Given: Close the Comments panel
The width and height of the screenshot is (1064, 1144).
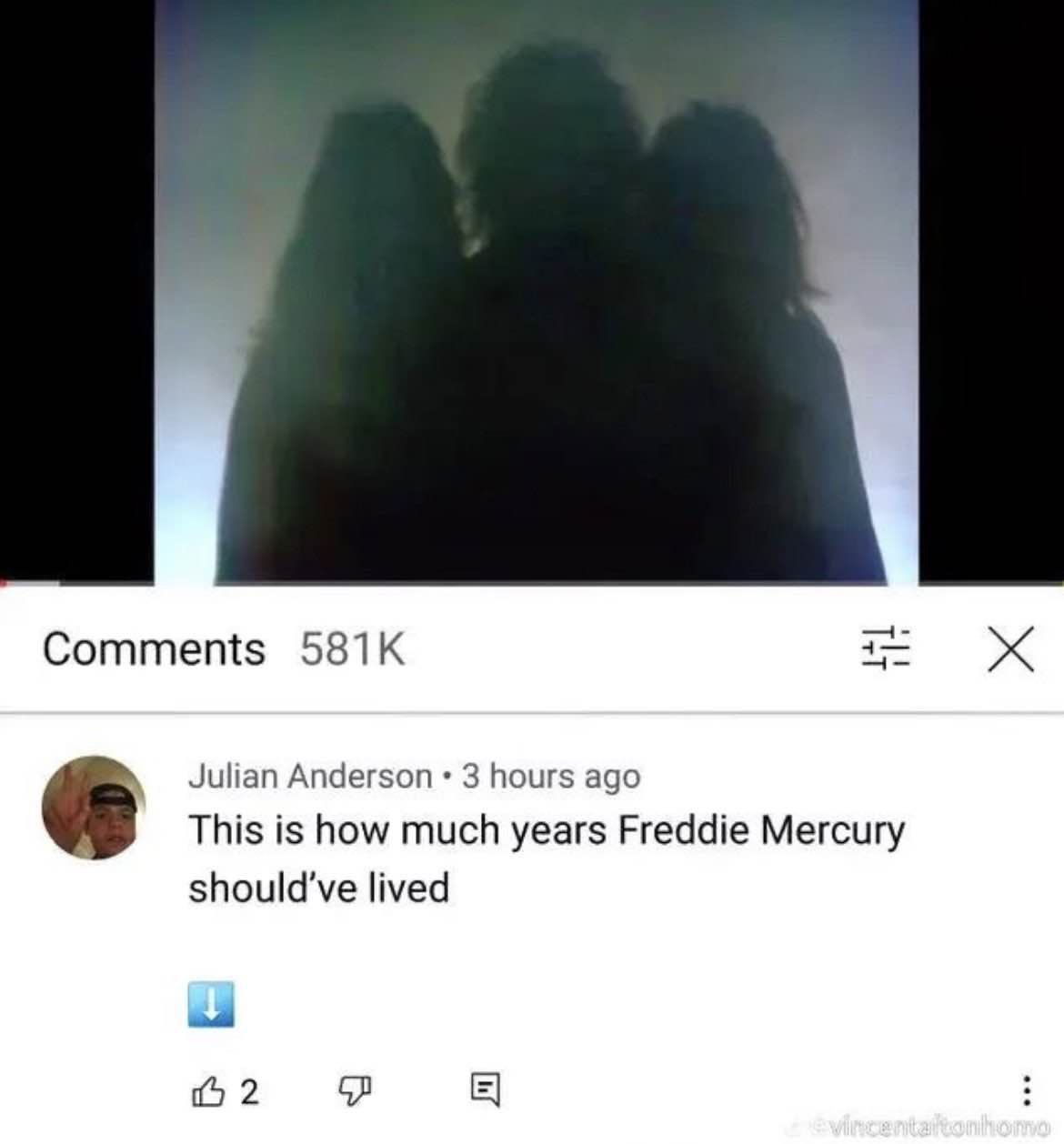Looking at the screenshot, I should click(x=1010, y=648).
